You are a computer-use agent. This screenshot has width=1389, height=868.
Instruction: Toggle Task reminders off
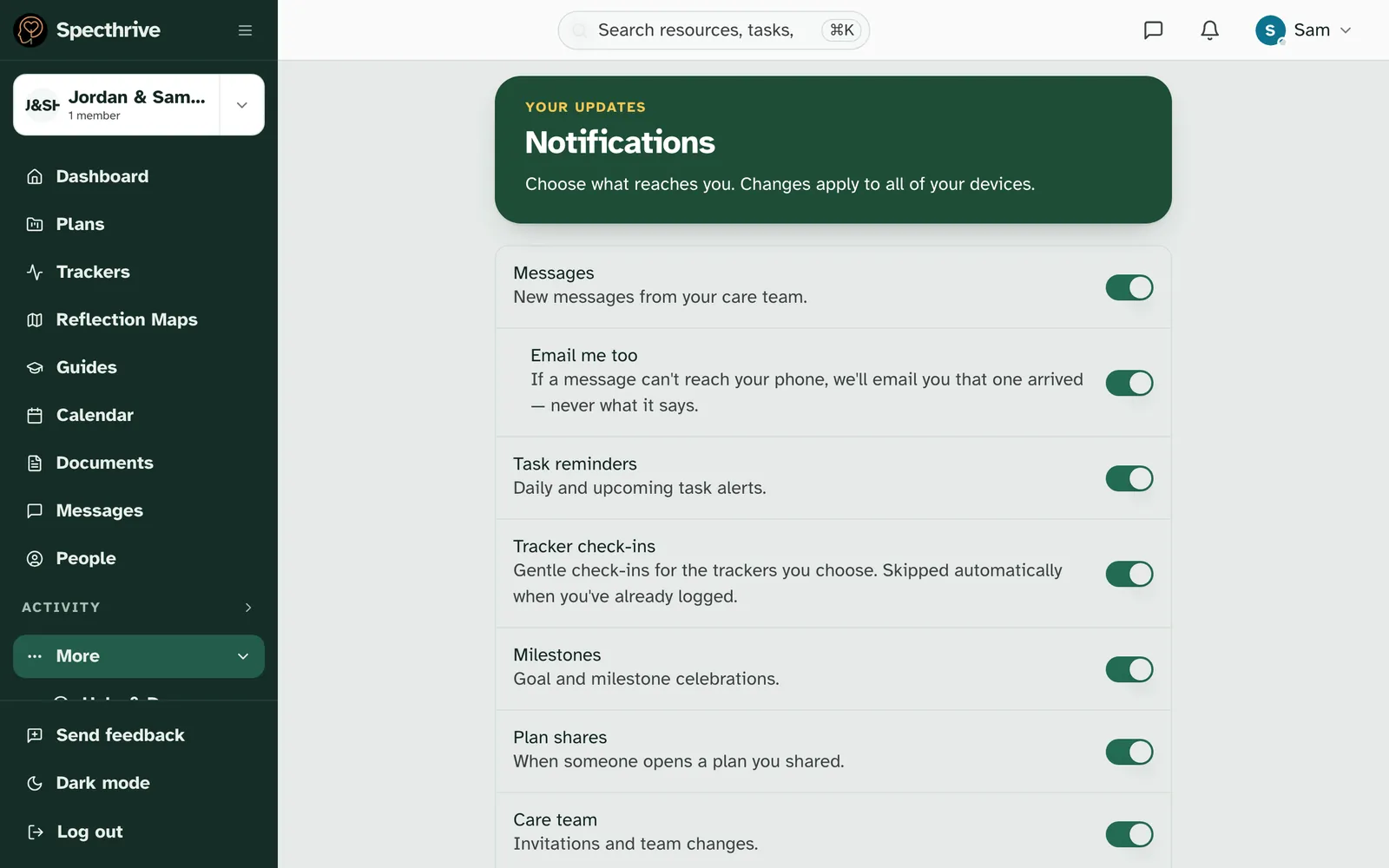coord(1129,478)
